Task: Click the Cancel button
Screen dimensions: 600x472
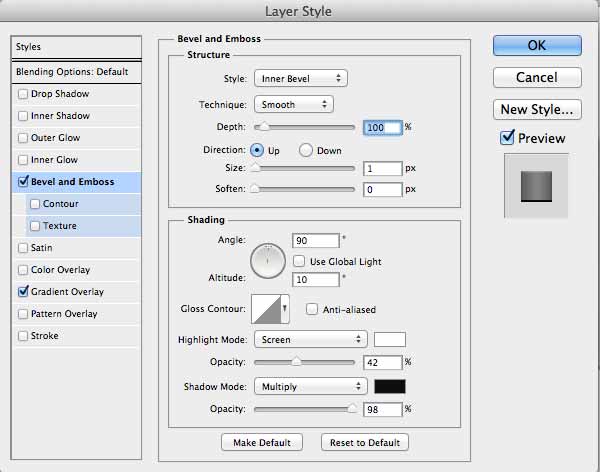Action: pos(537,78)
